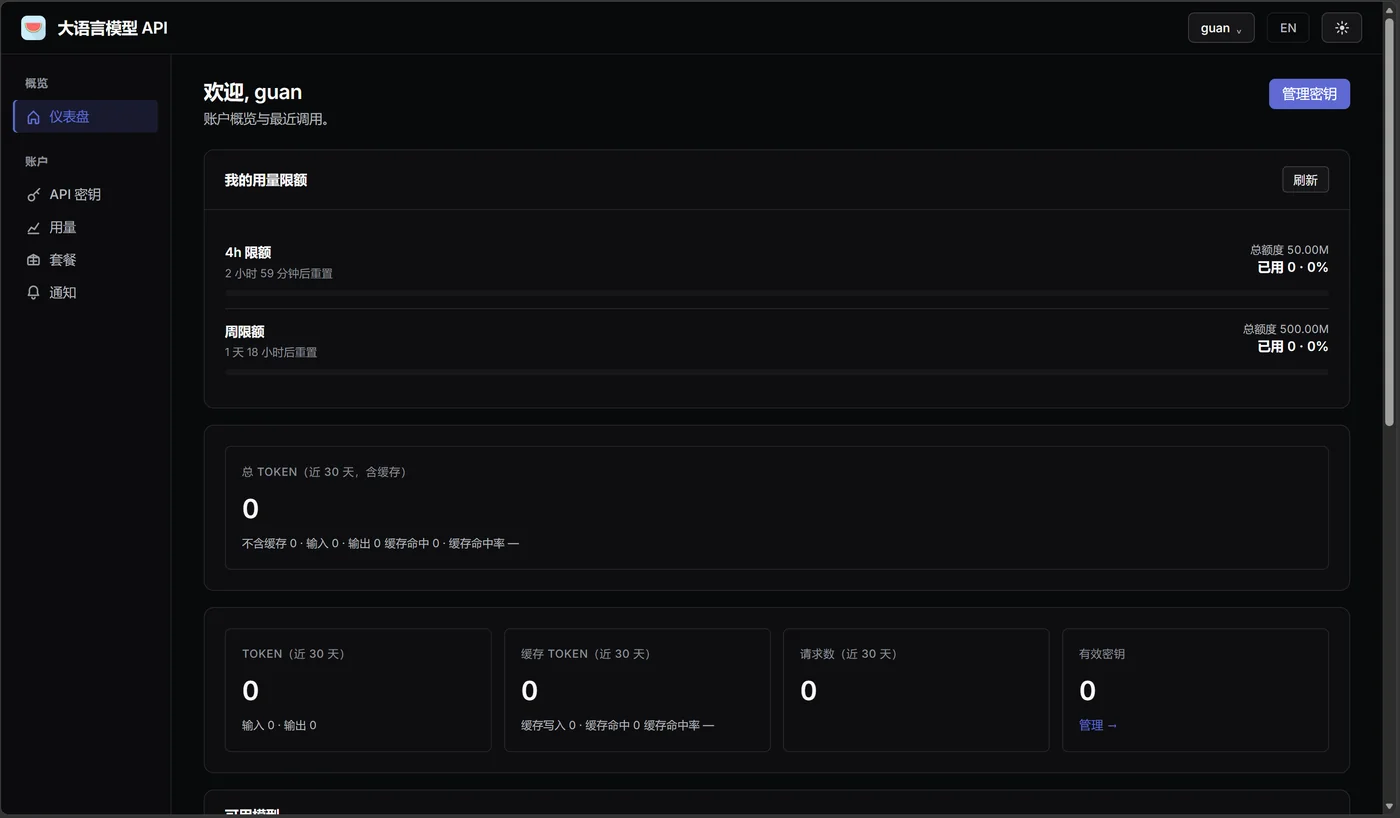
Task: Select 套餐 in the sidebar
Action: (85, 260)
